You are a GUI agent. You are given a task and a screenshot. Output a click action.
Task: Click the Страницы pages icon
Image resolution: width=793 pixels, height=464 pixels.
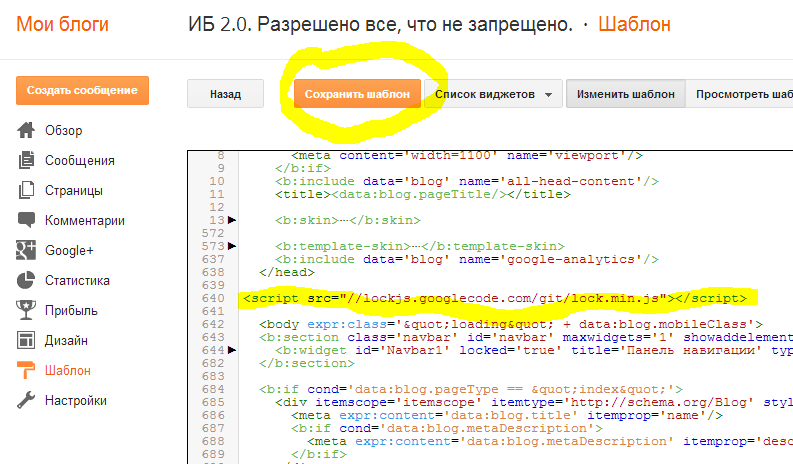(x=26, y=190)
